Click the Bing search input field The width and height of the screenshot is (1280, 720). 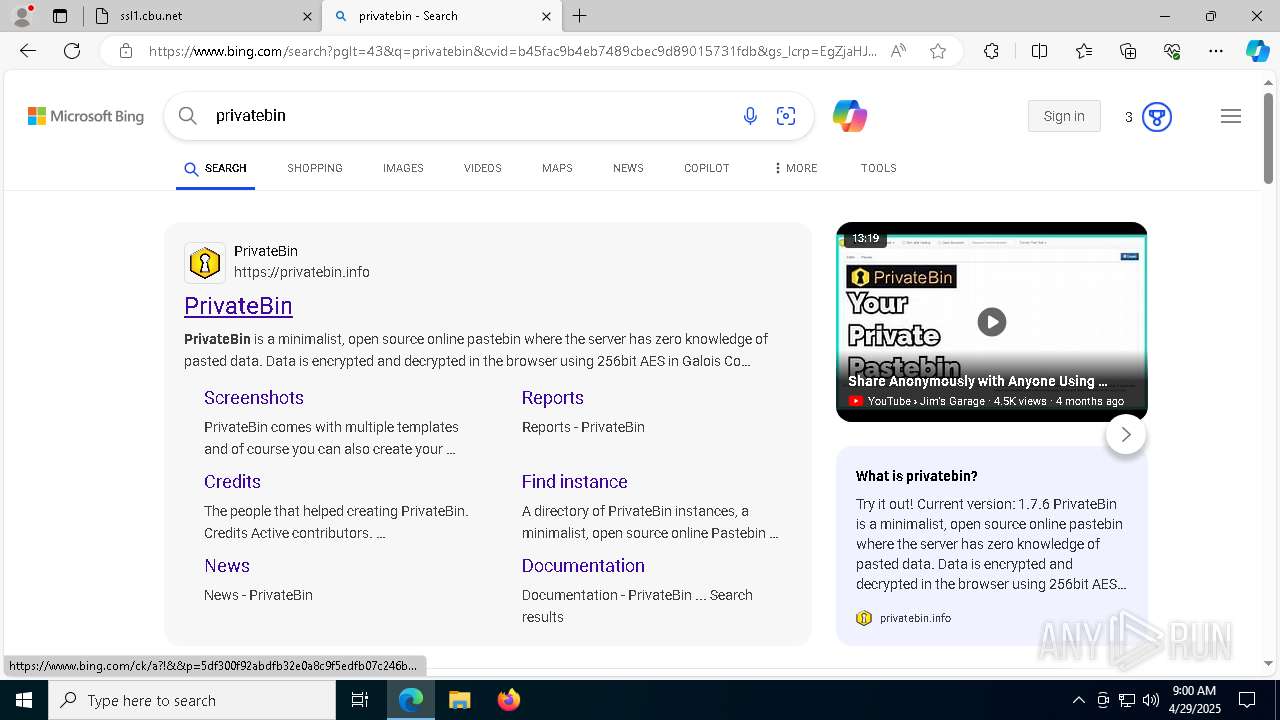(x=470, y=116)
